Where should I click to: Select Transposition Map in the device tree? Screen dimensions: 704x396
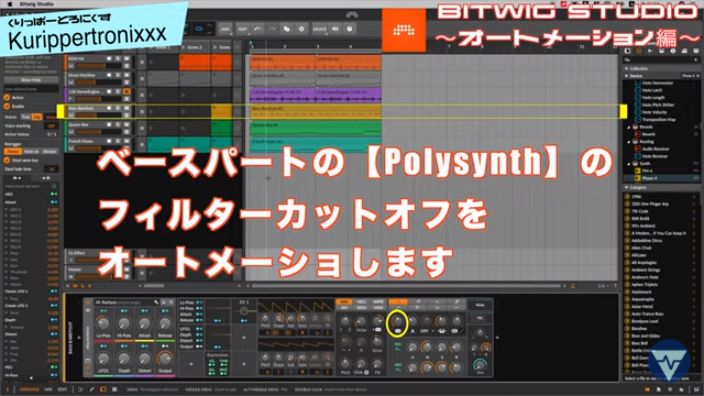click(658, 120)
